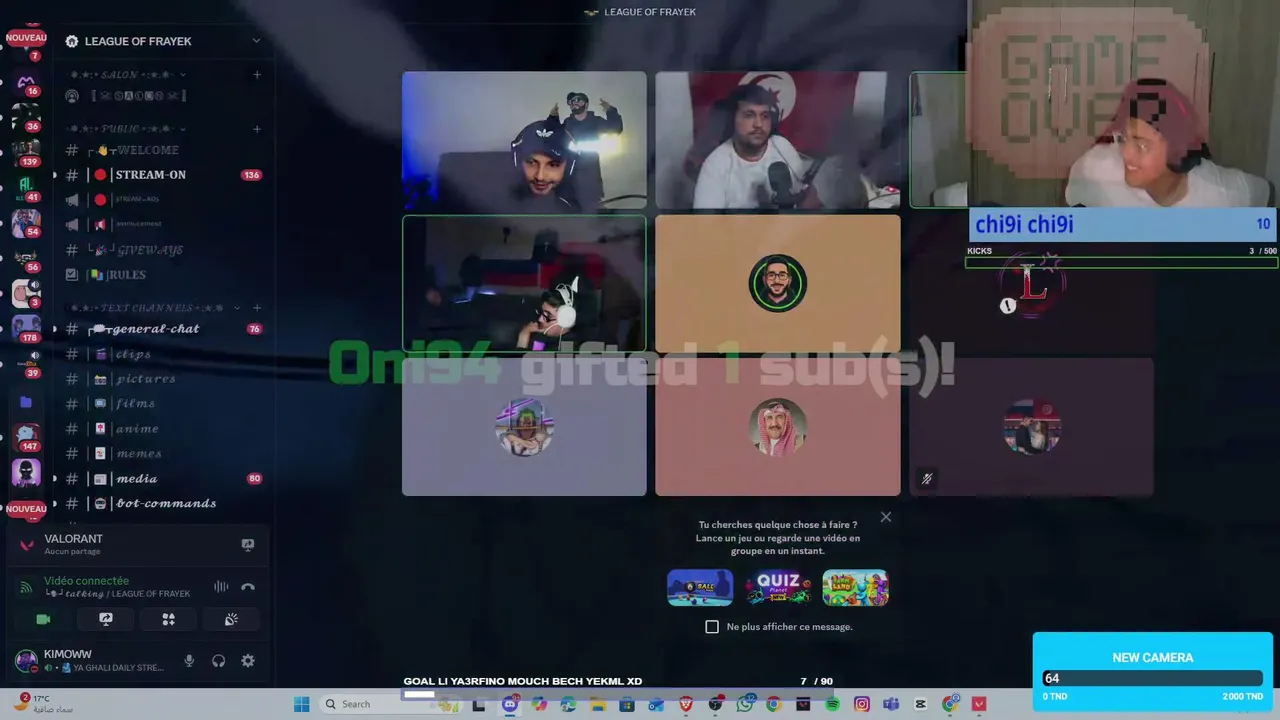This screenshot has height=720, width=1280.
Task: Toggle the camera button in voice panel
Action: tap(43, 620)
